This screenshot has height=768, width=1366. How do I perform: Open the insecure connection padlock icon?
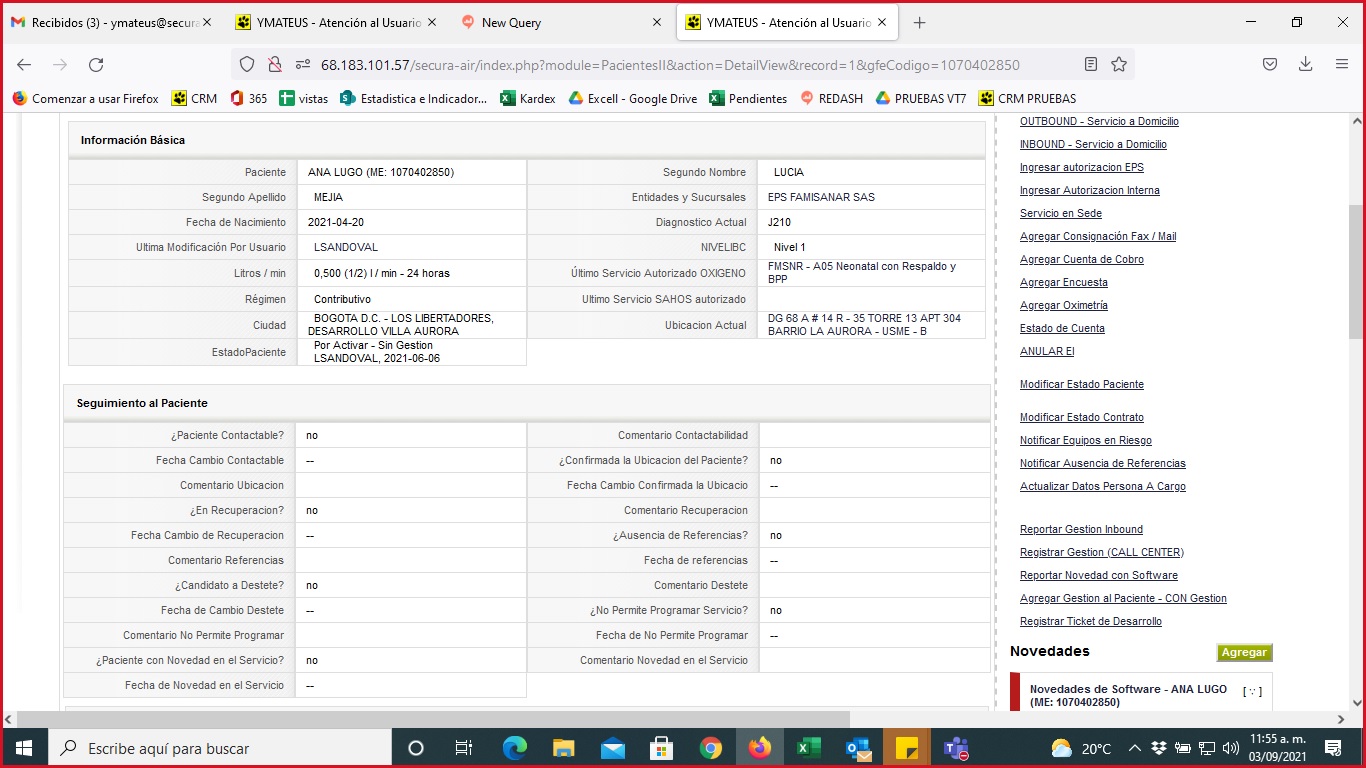pos(274,65)
